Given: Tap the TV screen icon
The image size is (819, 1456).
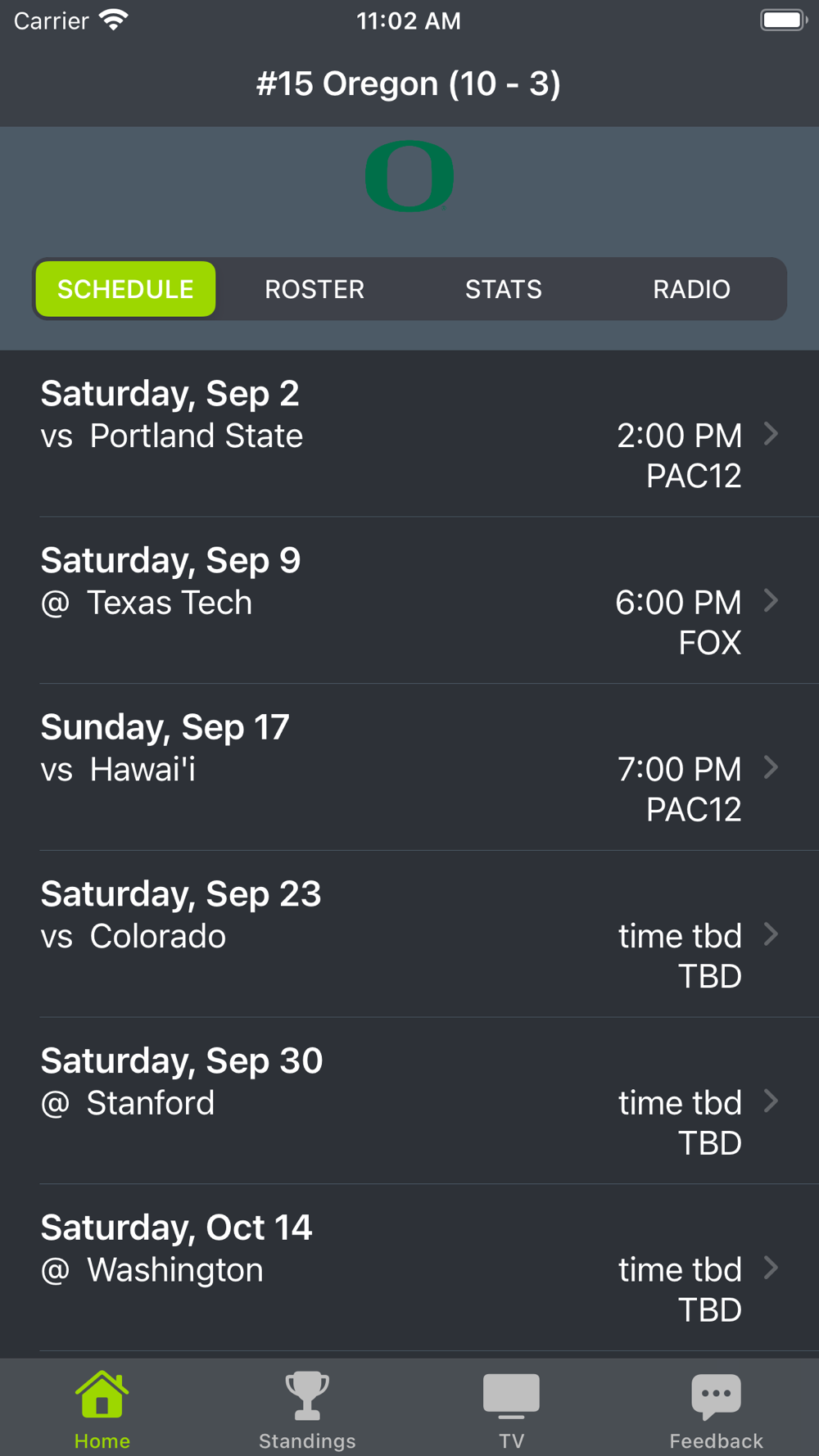Looking at the screenshot, I should tap(511, 1395).
